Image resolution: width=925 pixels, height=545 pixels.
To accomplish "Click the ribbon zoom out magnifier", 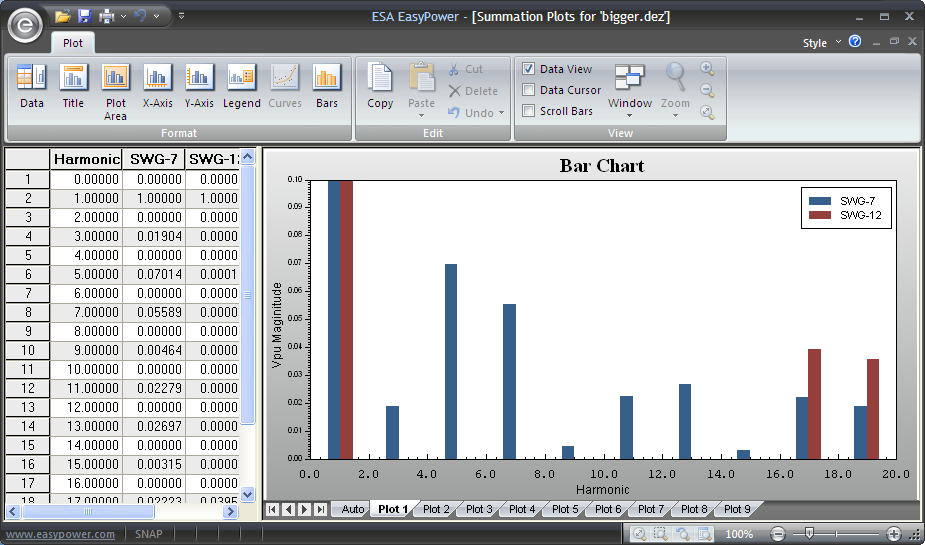I will (x=707, y=90).
